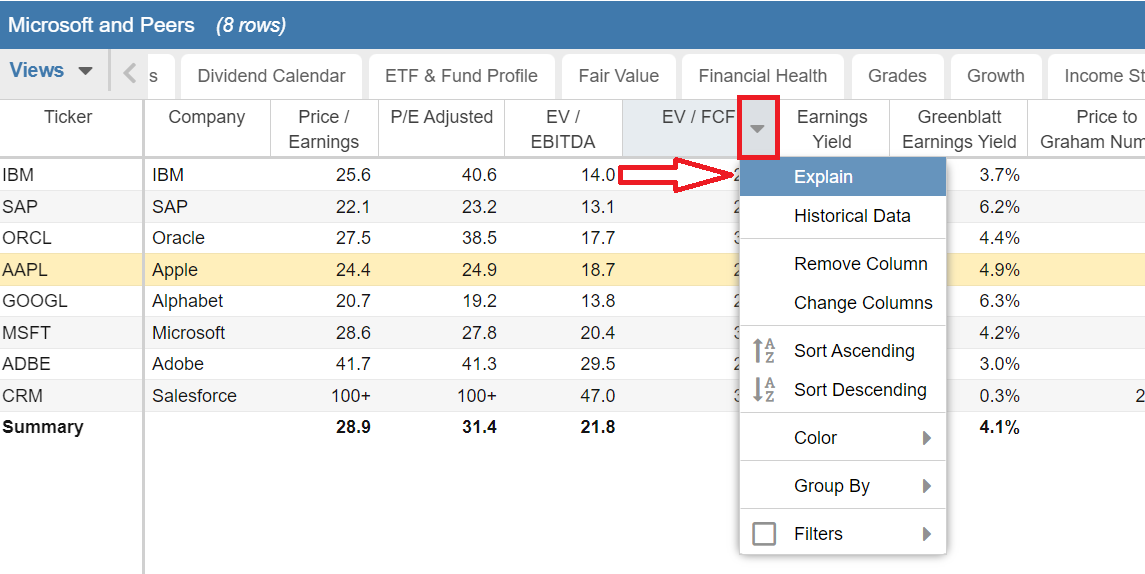Viewport: 1145px width, 574px height.
Task: Toggle the Filters checkbox
Action: coord(764,534)
